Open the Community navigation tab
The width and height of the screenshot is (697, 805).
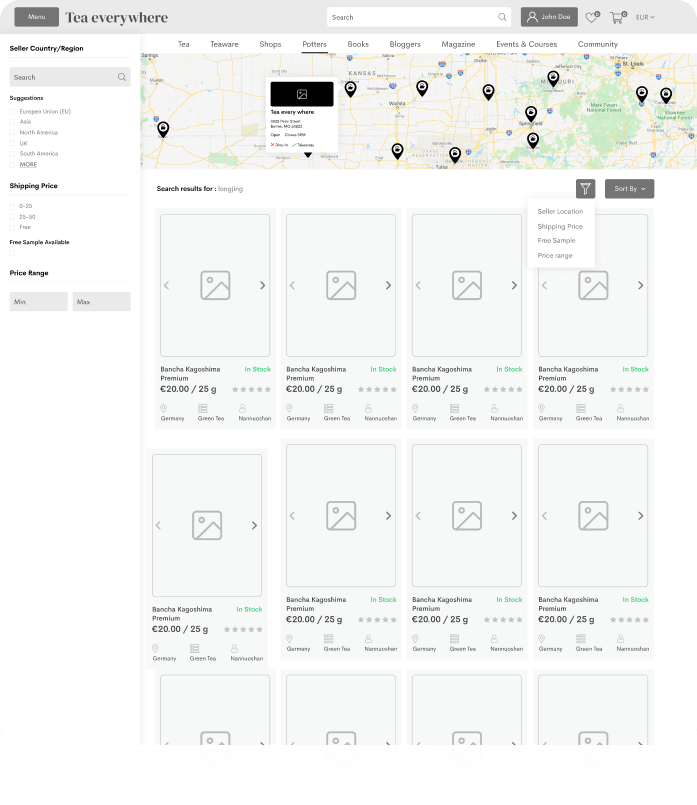[x=598, y=44]
